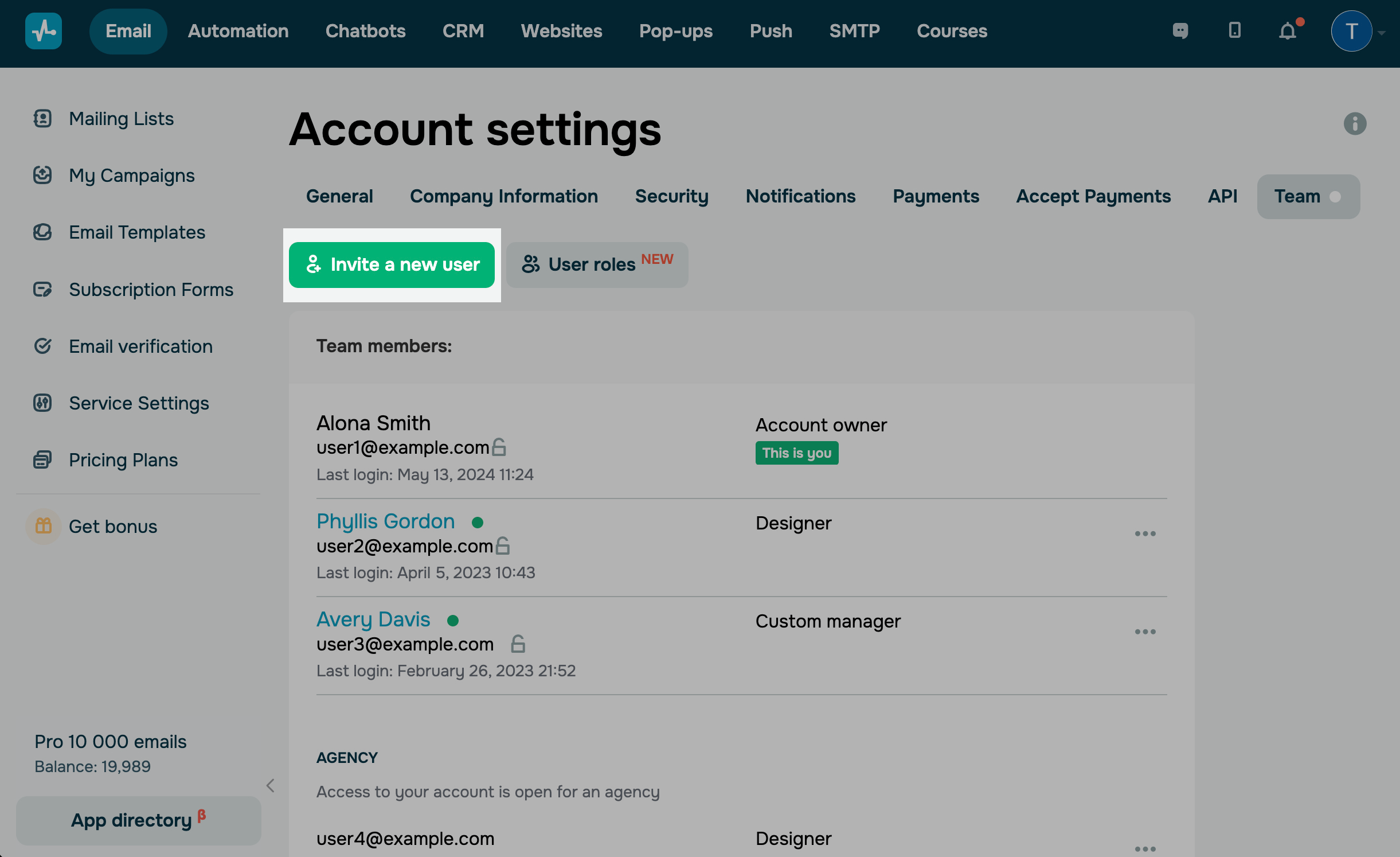Switch to the Security tab

671,196
